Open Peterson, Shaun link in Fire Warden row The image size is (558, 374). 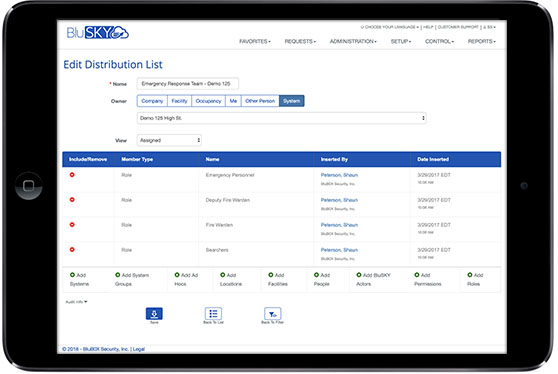(x=339, y=225)
